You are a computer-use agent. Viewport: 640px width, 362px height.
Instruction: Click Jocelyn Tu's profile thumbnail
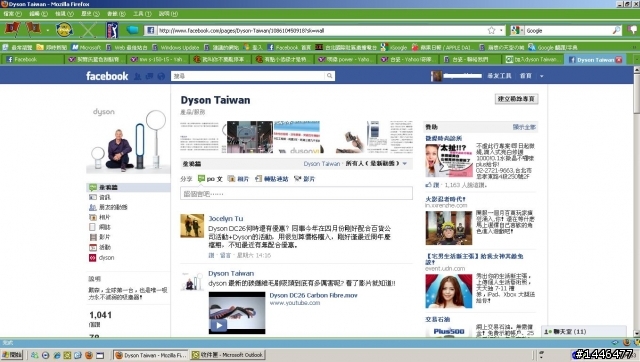point(192,226)
